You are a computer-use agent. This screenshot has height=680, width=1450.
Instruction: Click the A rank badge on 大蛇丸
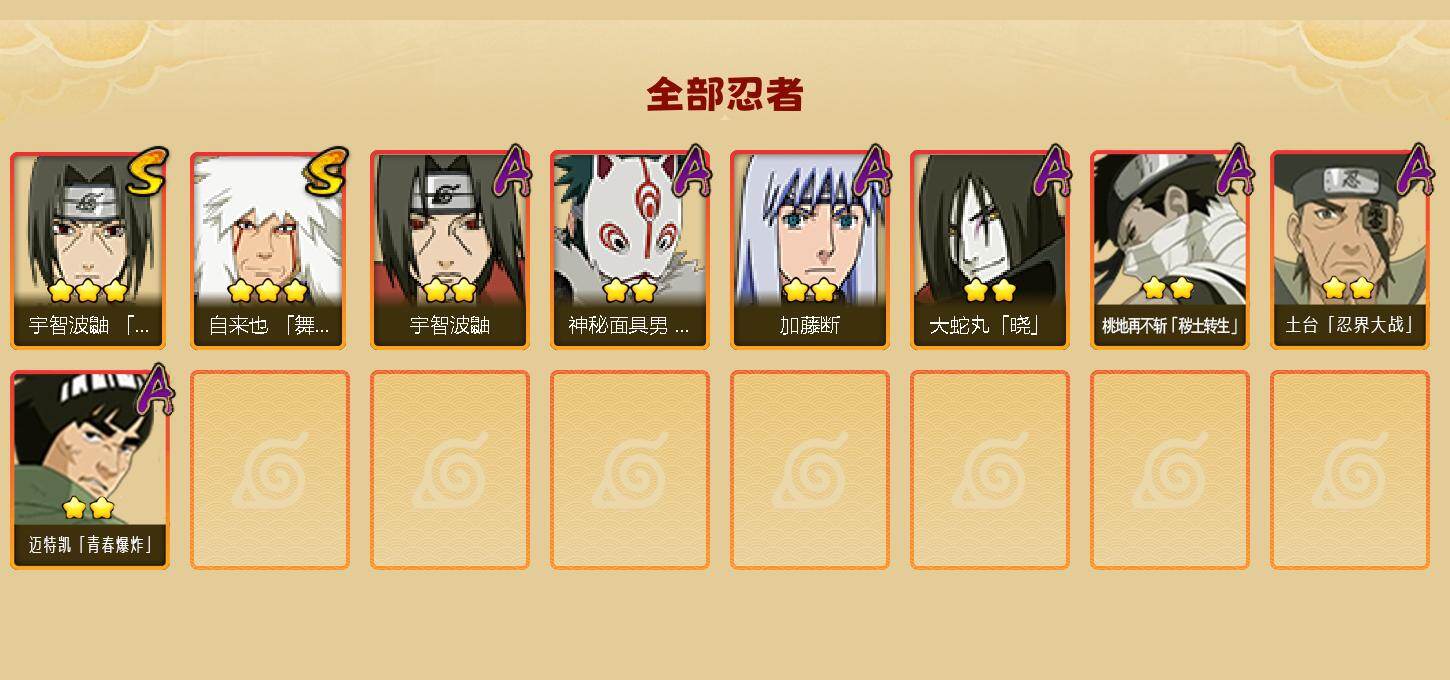click(1052, 170)
